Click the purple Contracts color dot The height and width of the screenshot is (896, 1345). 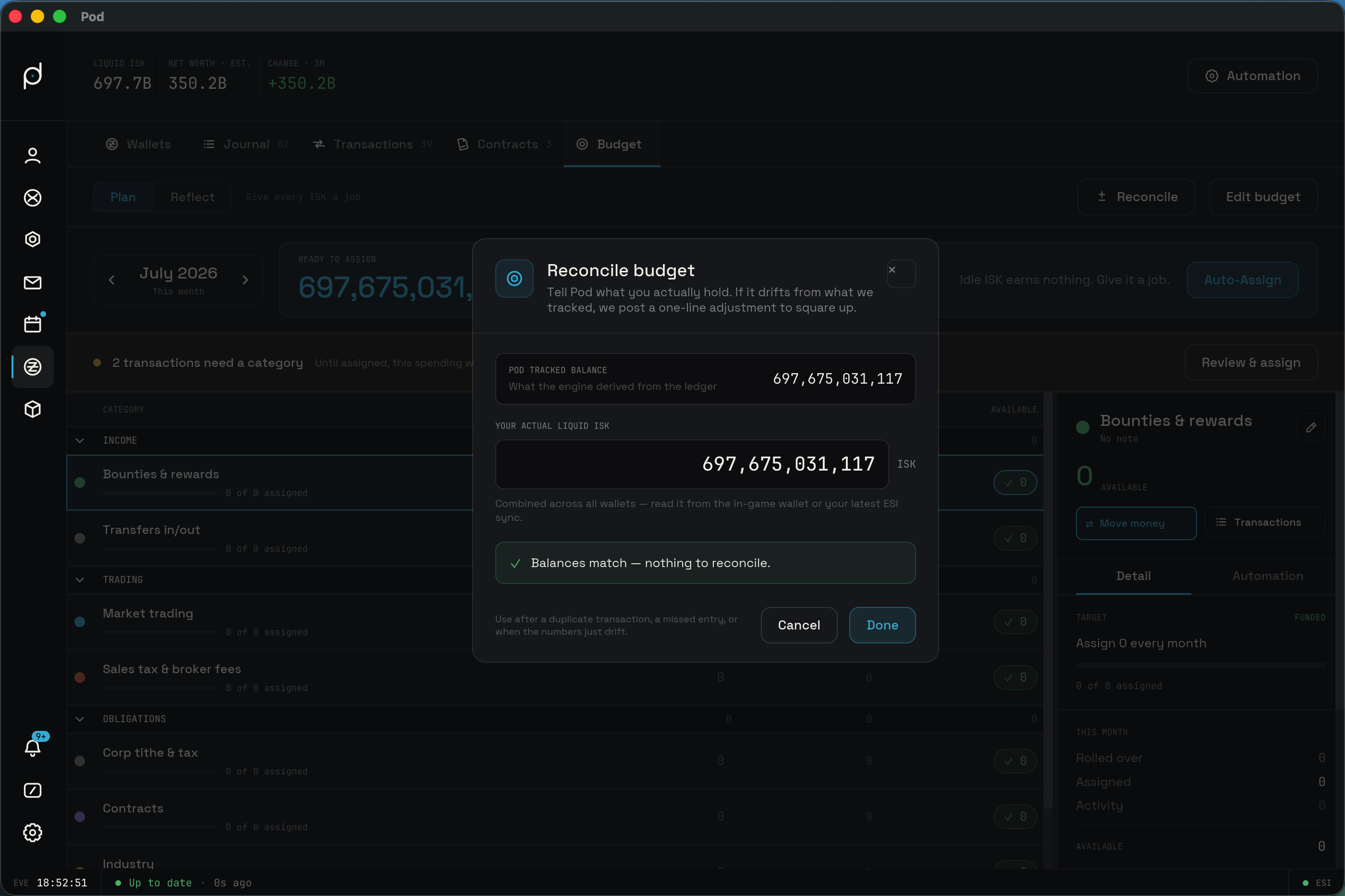80,817
